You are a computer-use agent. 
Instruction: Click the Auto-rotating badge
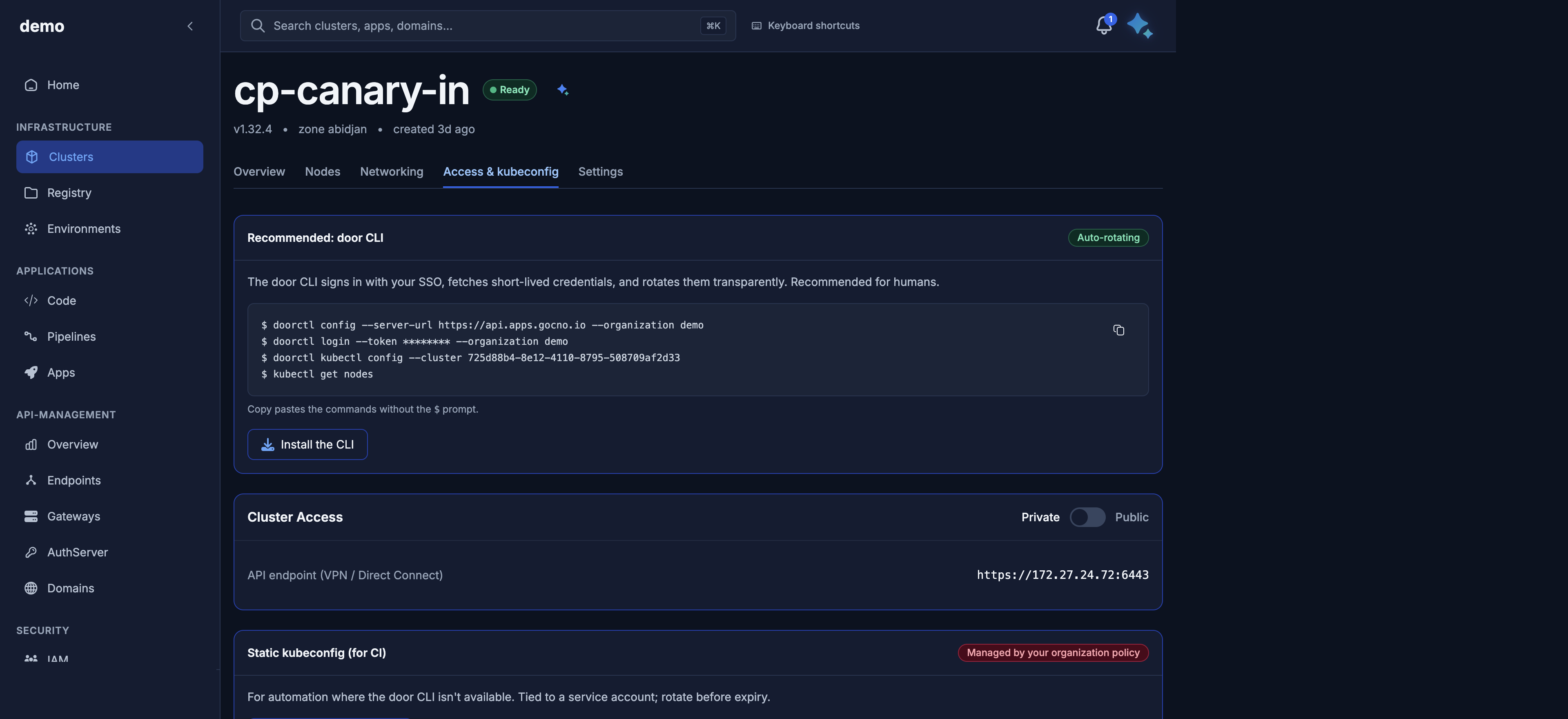(1108, 237)
